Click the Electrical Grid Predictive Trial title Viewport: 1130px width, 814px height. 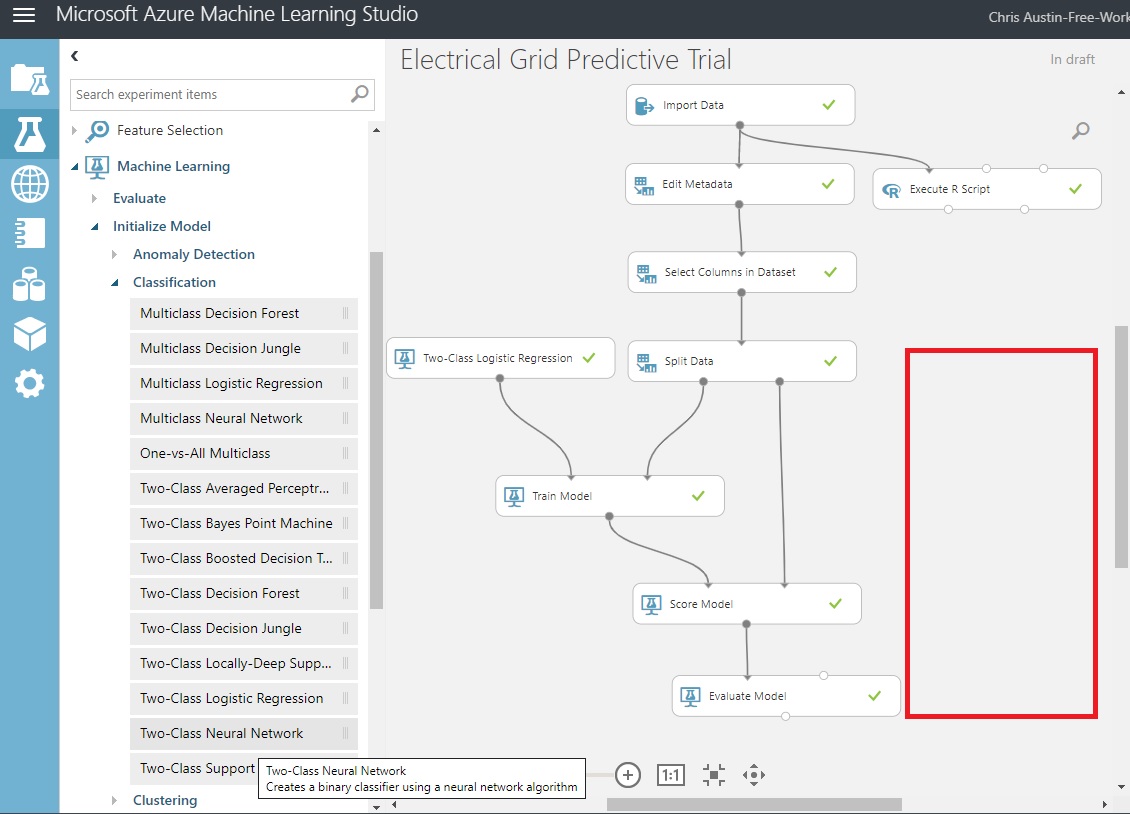point(566,59)
